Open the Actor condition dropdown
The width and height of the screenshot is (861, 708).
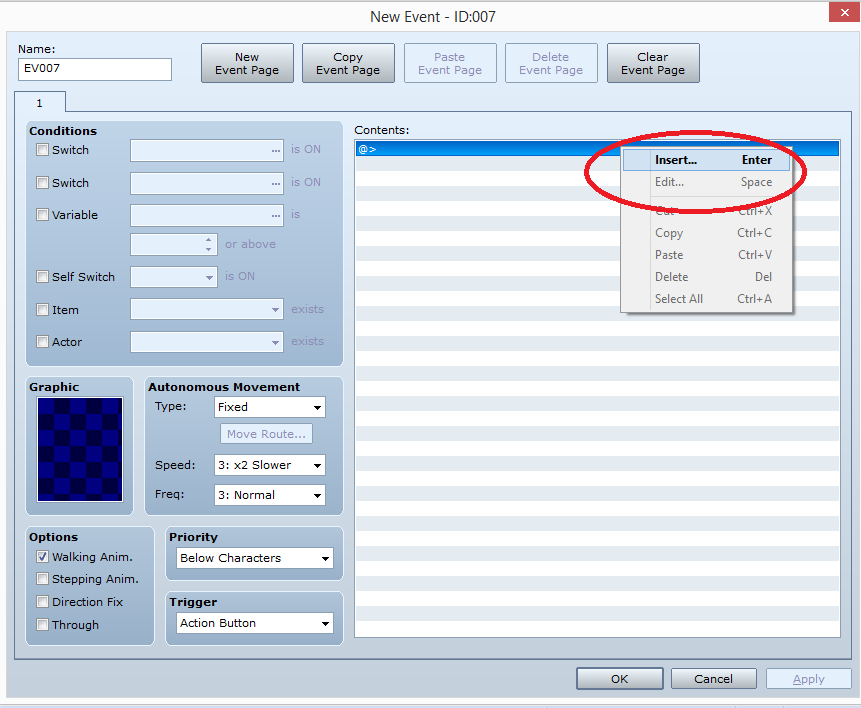click(x=207, y=342)
